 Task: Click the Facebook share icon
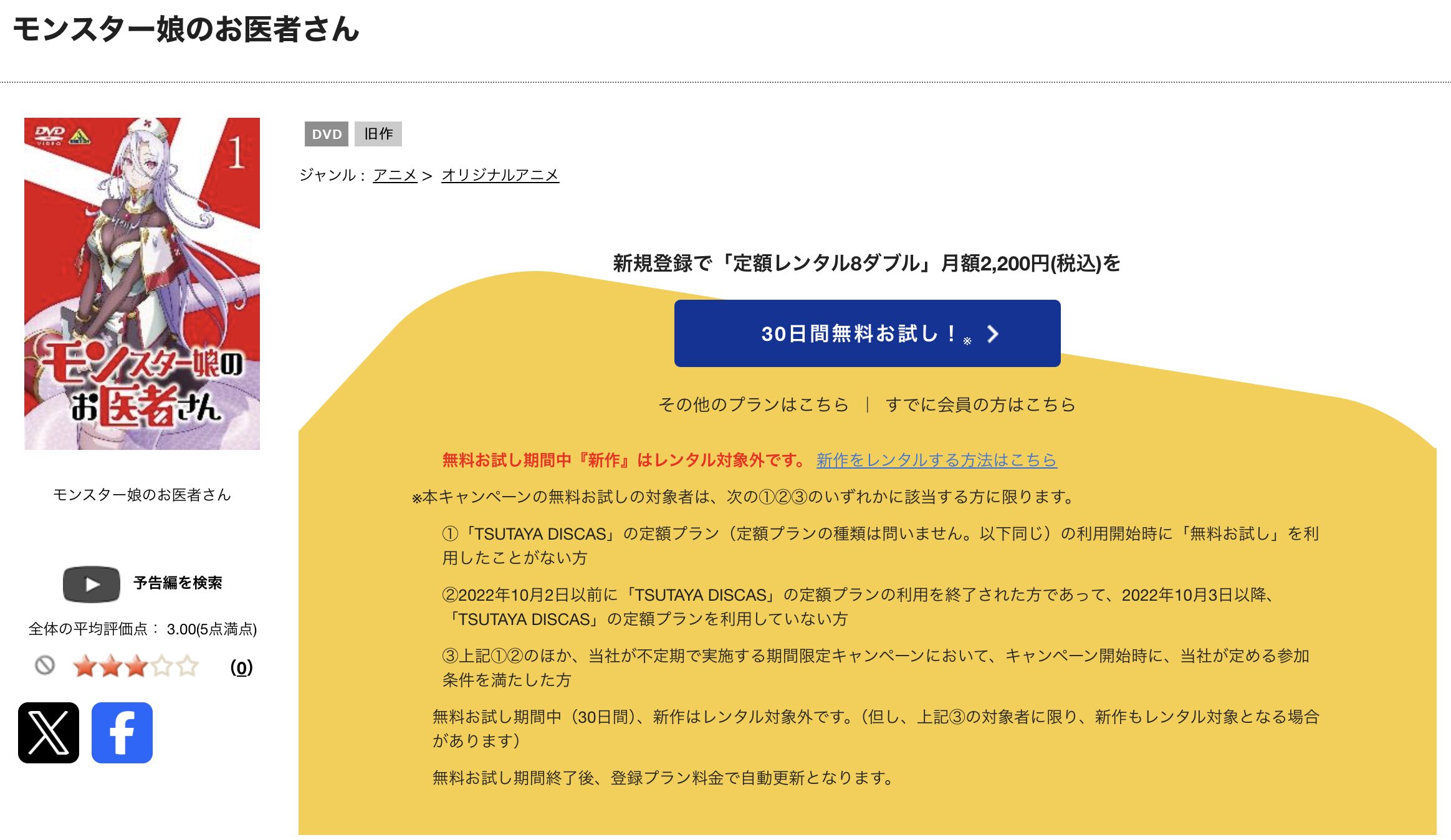[122, 732]
